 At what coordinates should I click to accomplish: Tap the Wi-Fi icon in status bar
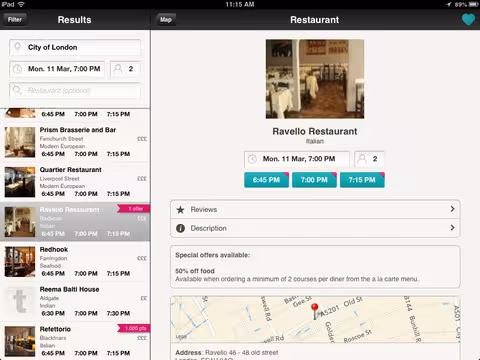pyautogui.click(x=21, y=4)
